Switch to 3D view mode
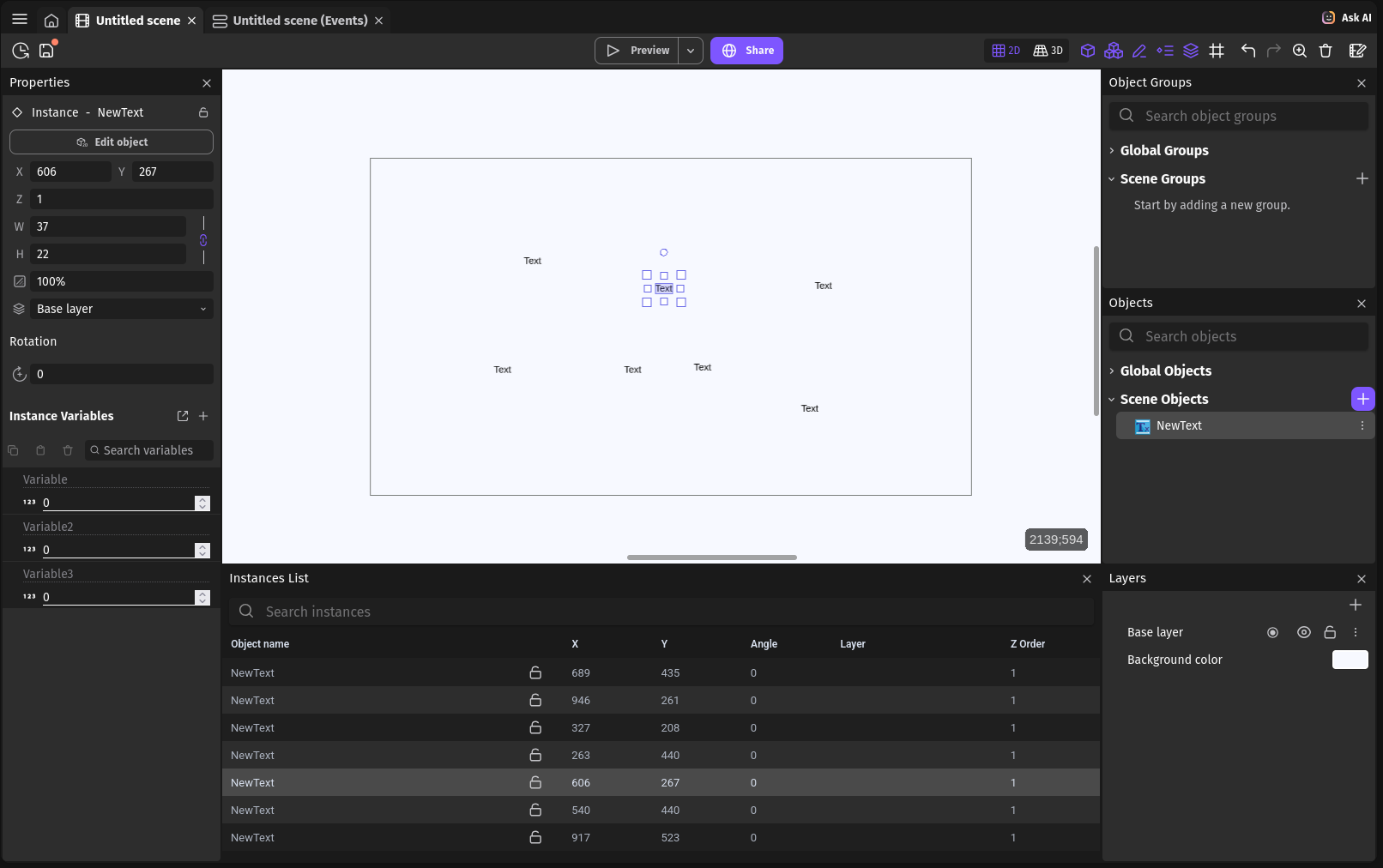Viewport: 1383px width, 868px height. pyautogui.click(x=1048, y=51)
